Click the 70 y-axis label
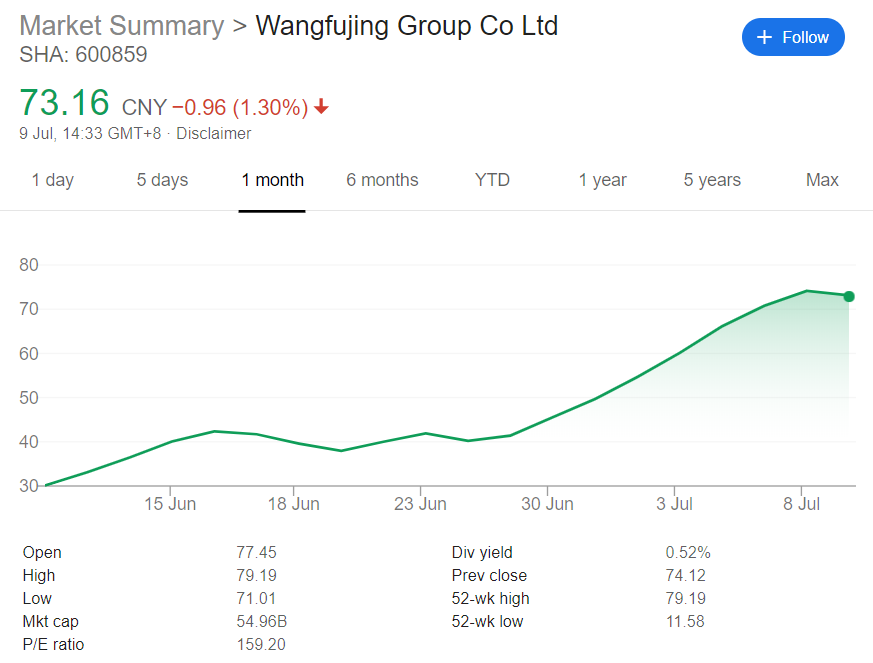Viewport: 873px width, 663px height. pos(29,309)
